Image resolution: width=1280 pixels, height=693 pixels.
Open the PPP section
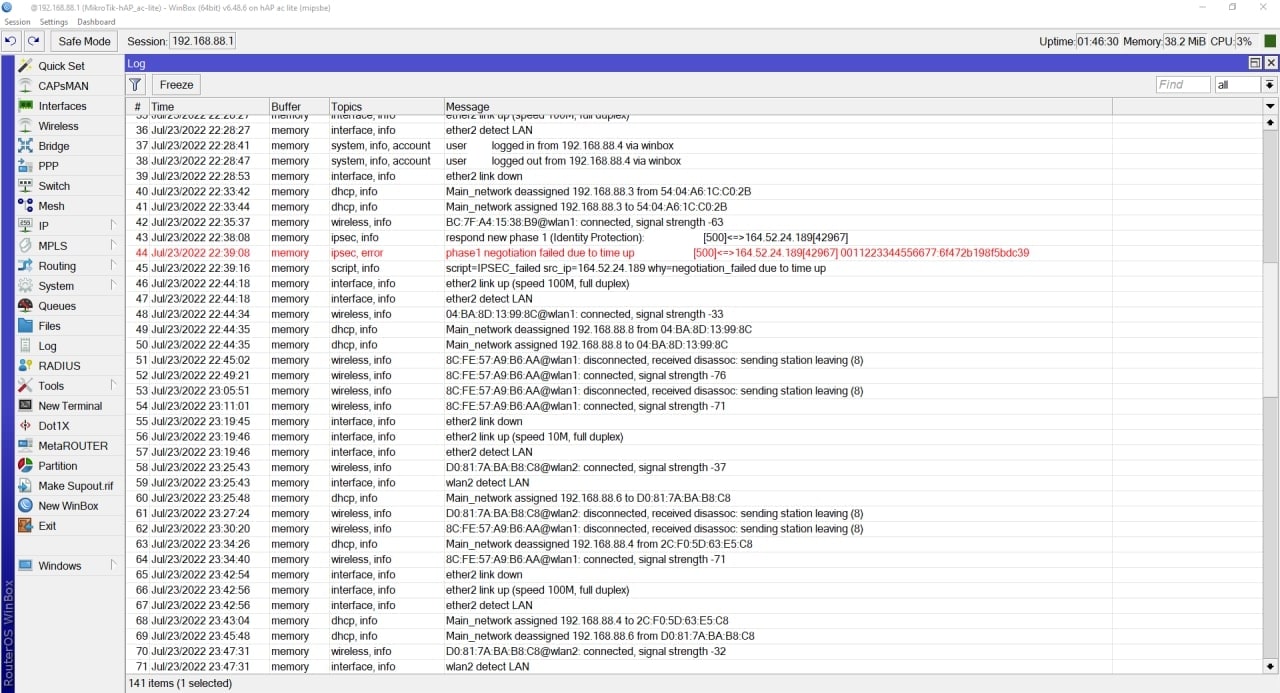pos(48,166)
